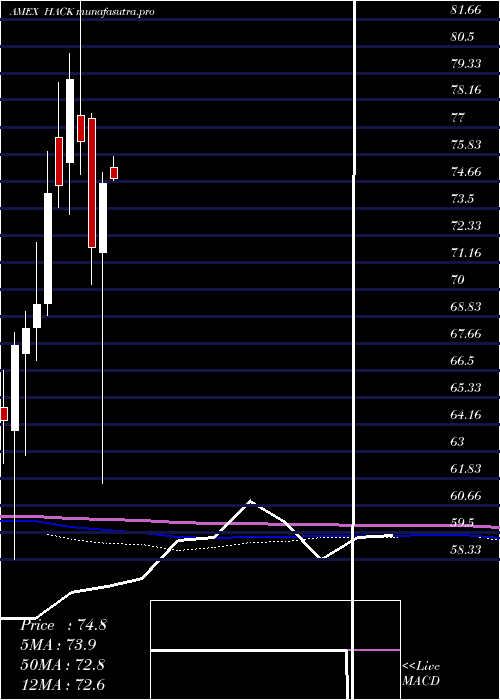
Task: Click the 74.66 price axis label
Action: point(466,172)
